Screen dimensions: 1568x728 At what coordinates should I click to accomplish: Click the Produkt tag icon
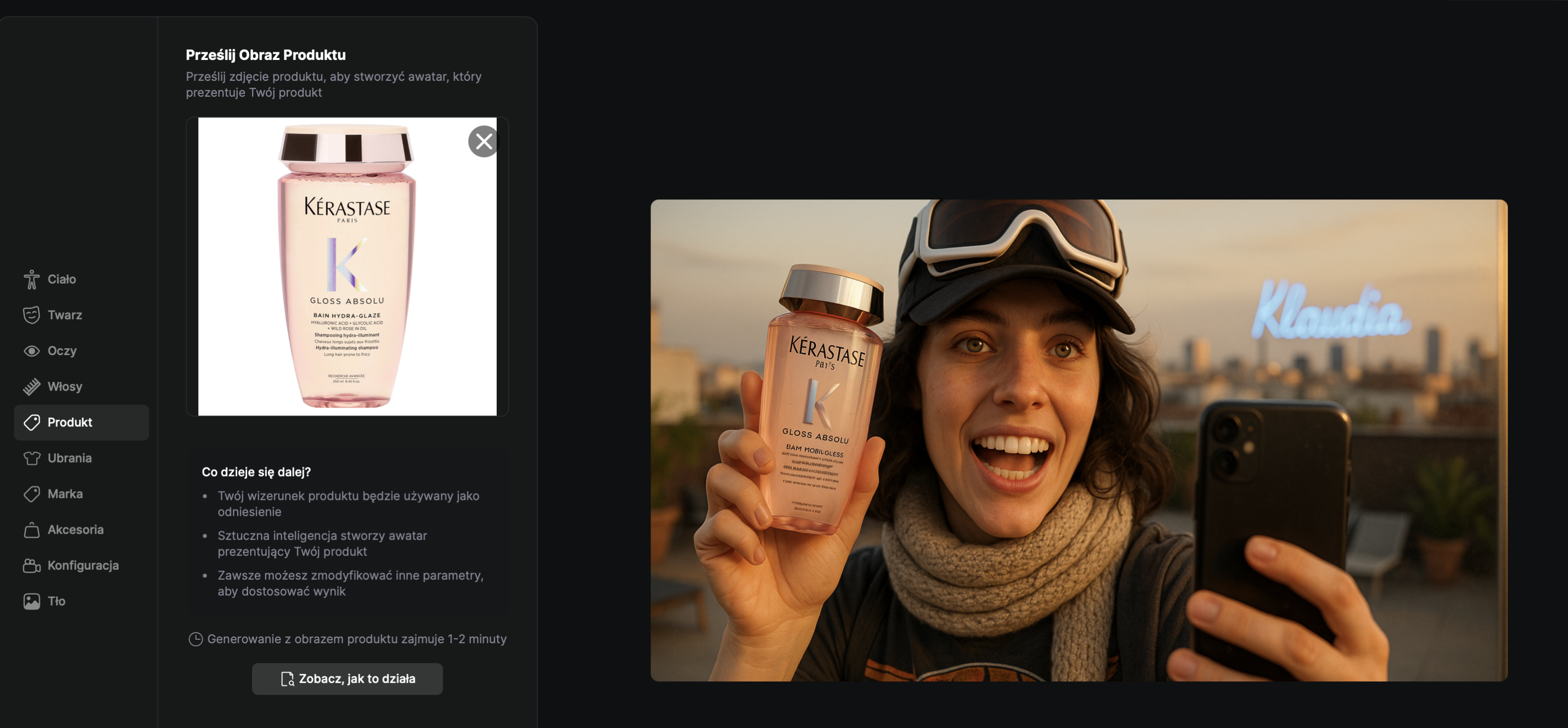(x=32, y=422)
